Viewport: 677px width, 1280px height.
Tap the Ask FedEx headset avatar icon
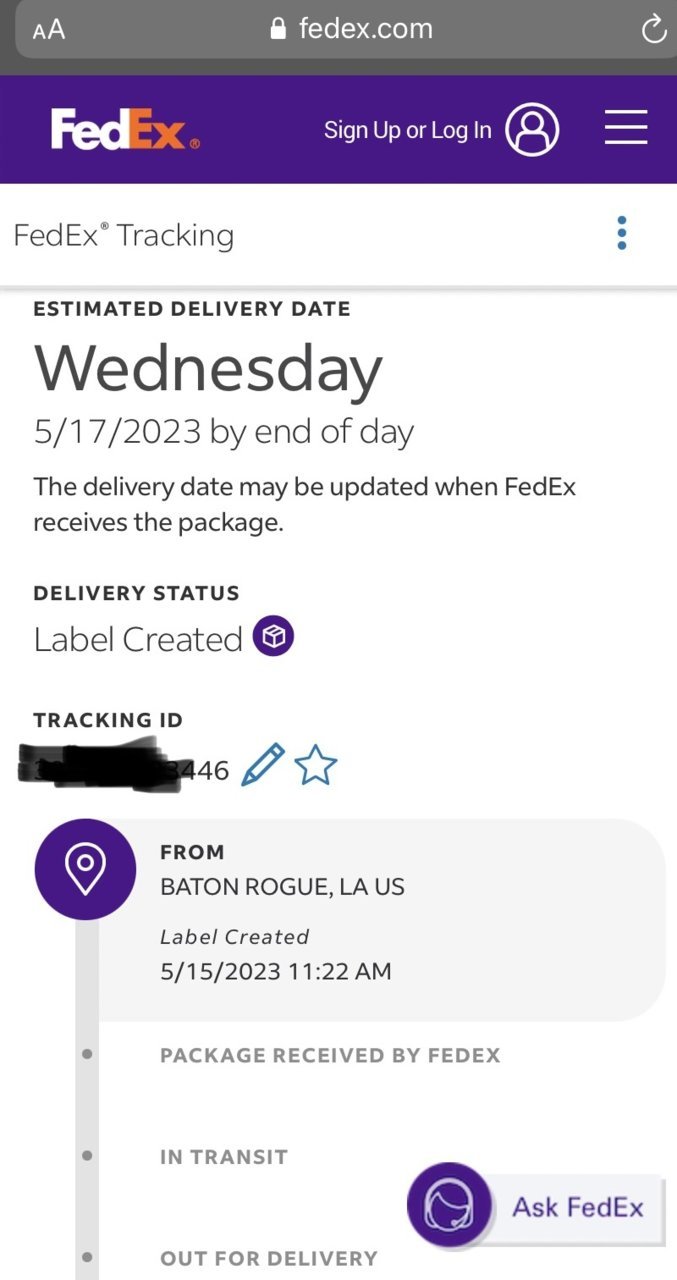point(449,1206)
